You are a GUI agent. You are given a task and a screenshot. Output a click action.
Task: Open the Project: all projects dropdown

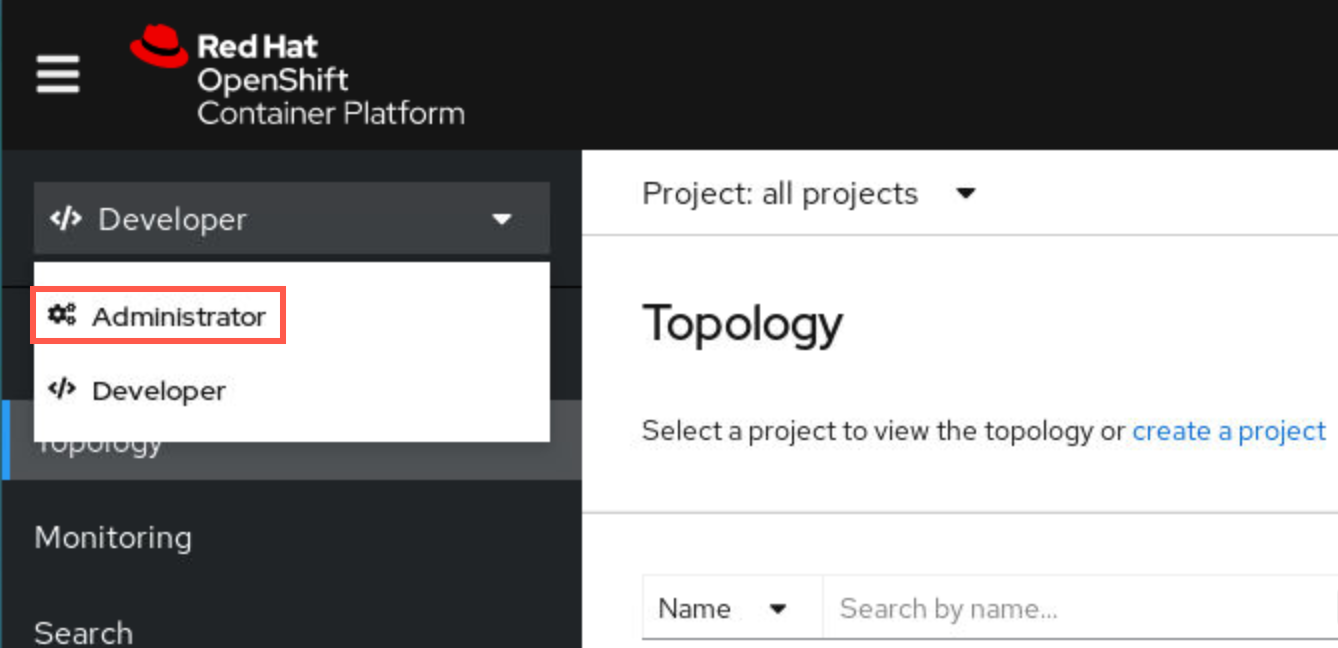808,193
